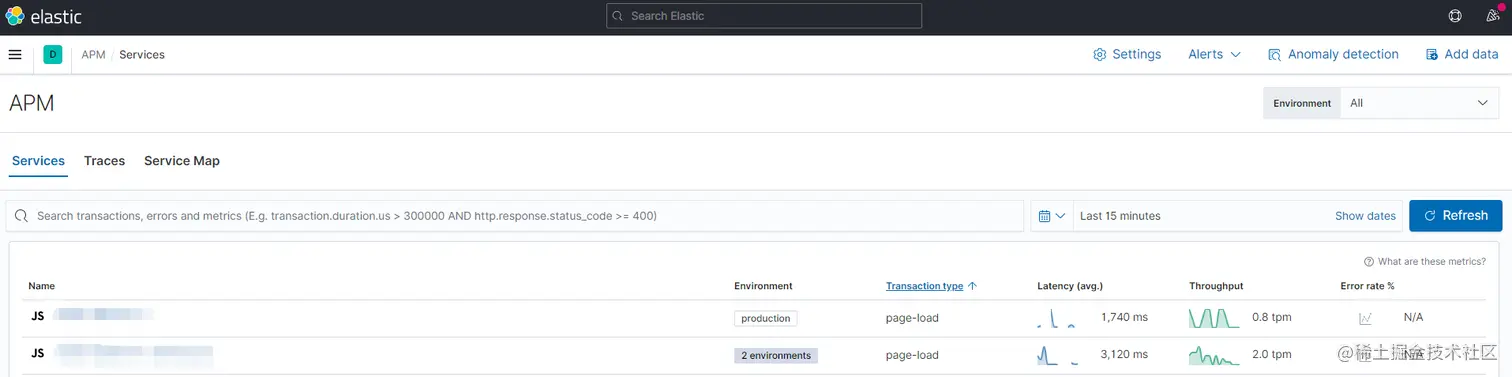
Task: Open the newsfeed notifications icon
Action: tap(1493, 16)
